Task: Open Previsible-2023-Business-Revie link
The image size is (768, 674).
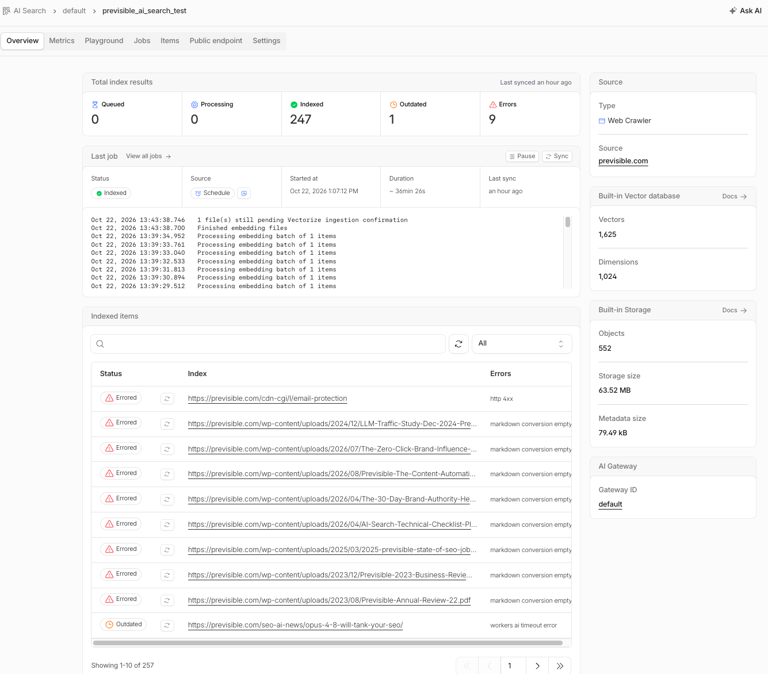Action: pyautogui.click(x=330, y=575)
